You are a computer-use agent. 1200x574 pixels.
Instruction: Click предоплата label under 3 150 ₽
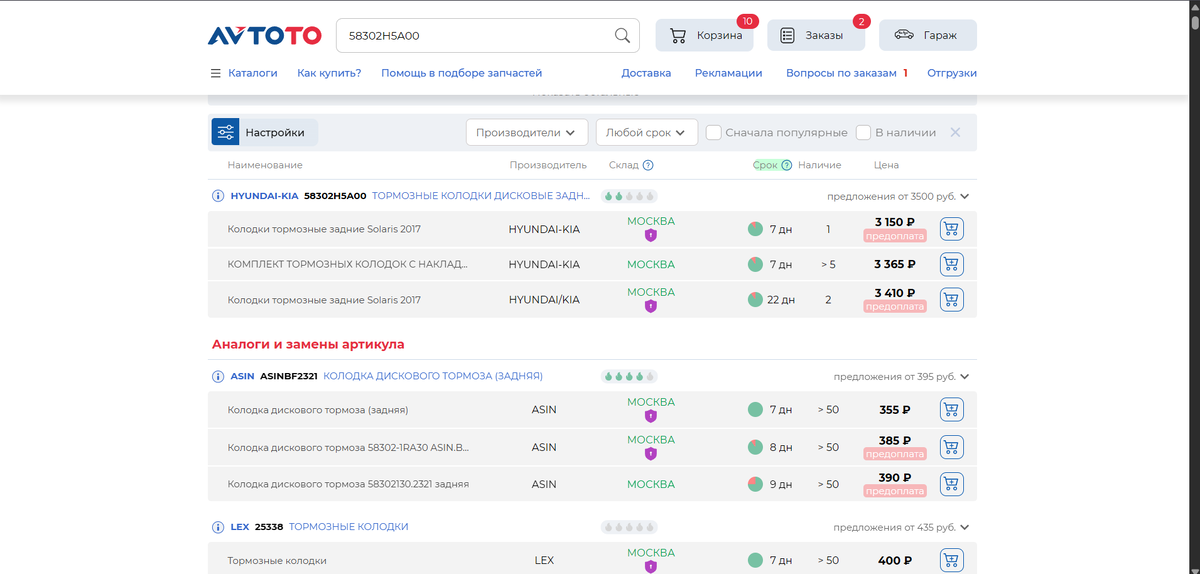(895, 237)
